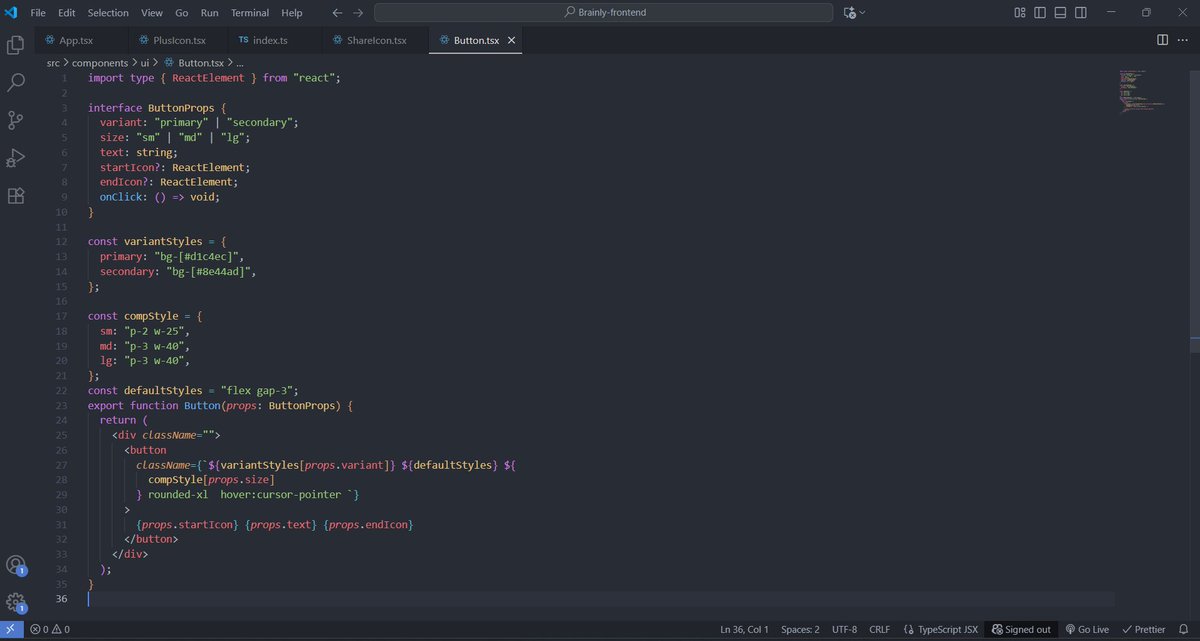Toggle the bottom Panel visibility

[1061, 13]
